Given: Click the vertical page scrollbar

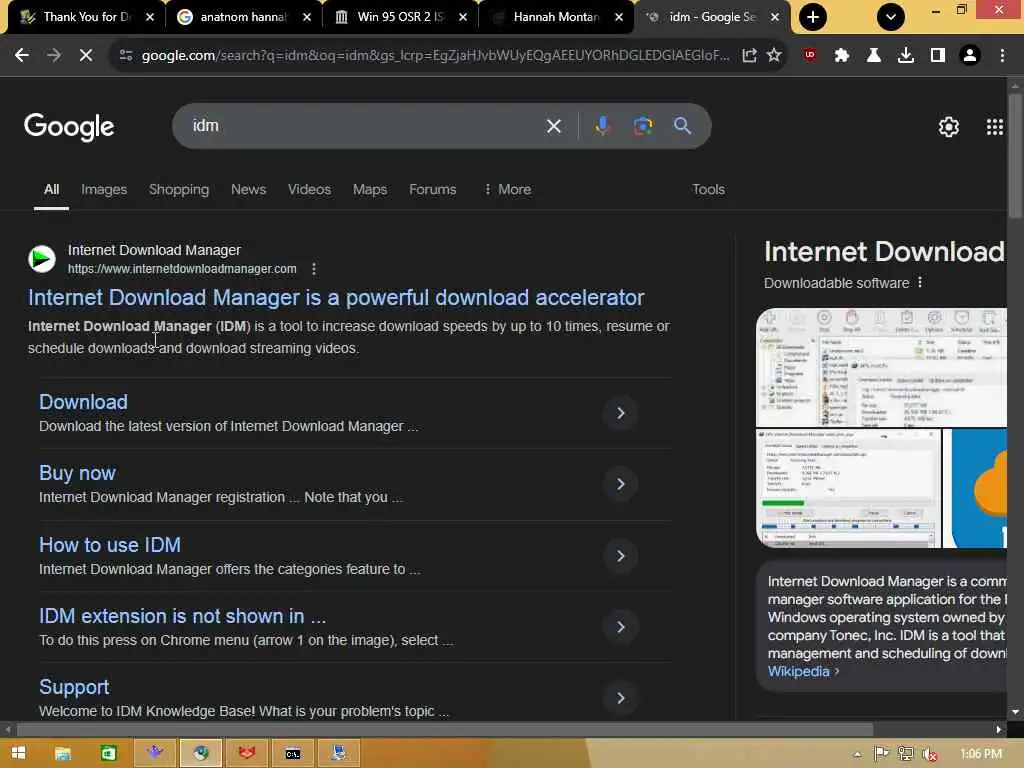Looking at the screenshot, I should pos(1014,157).
